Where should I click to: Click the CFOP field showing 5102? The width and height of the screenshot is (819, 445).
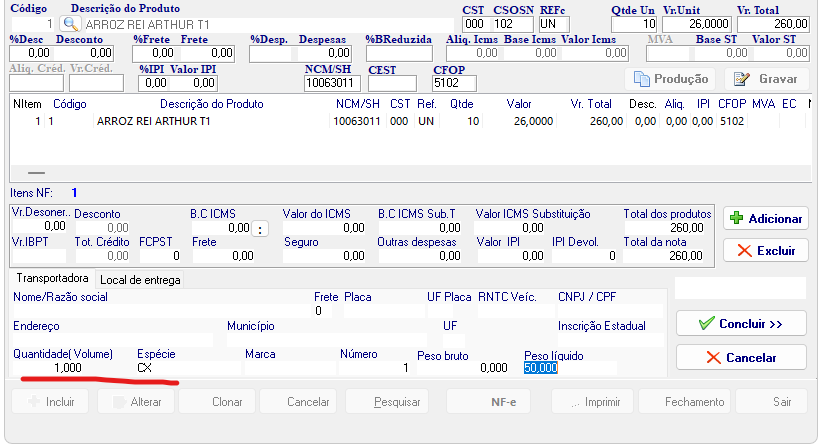[x=454, y=83]
